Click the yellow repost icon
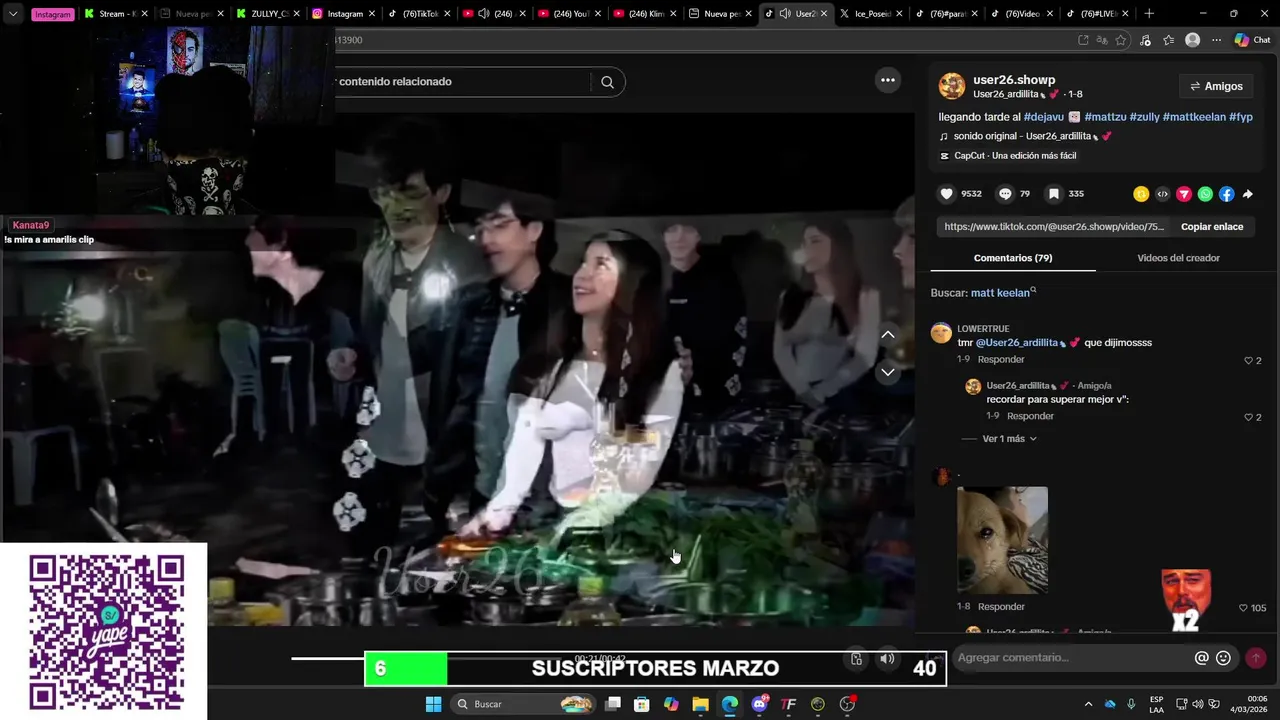The image size is (1280, 720). pos(1141,194)
